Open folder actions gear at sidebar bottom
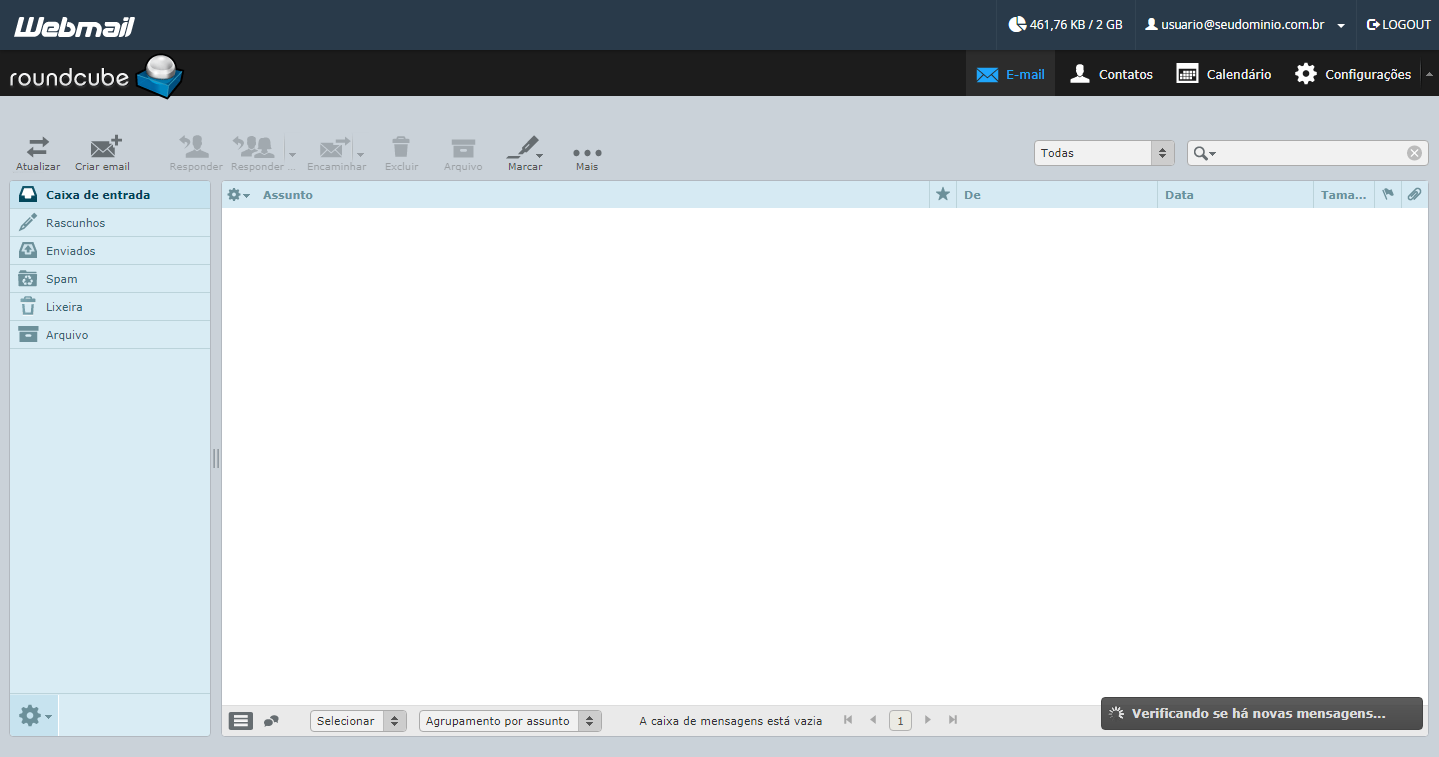The image size is (1439, 757). 34,715
